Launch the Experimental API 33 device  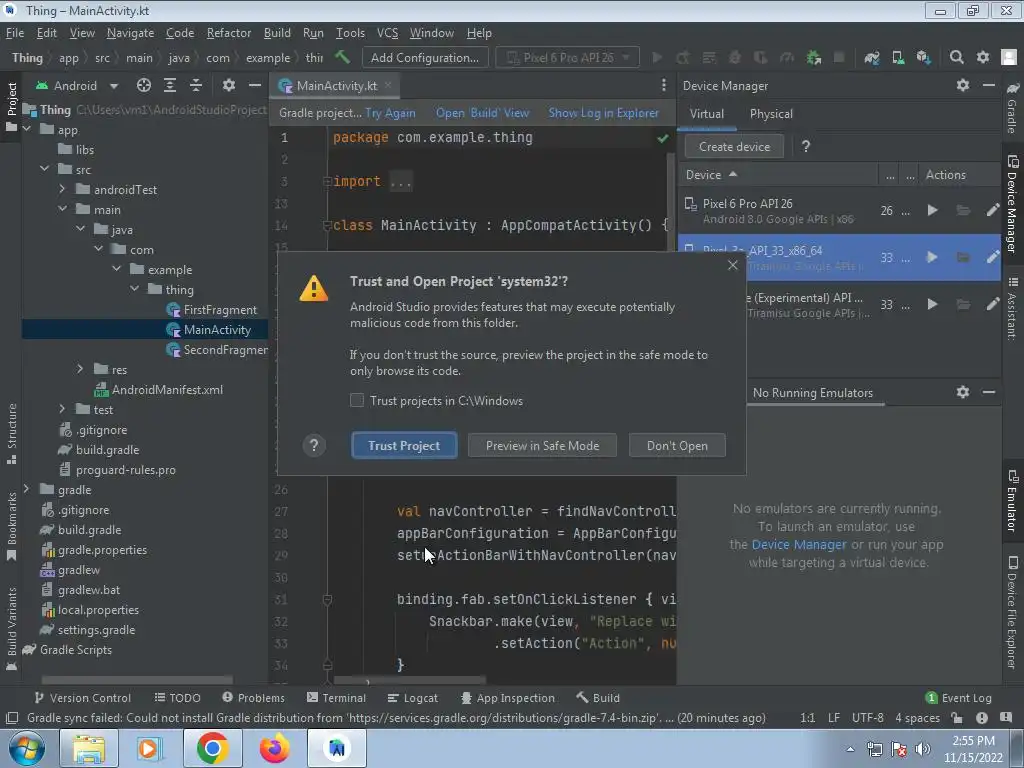[933, 304]
